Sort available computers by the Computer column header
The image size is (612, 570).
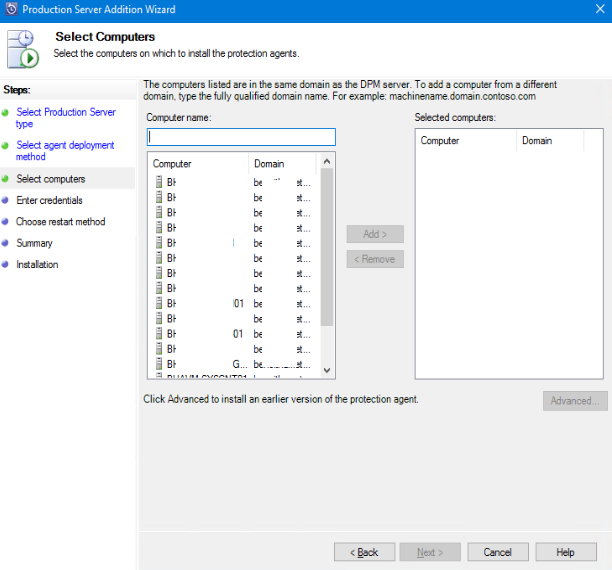pos(197,163)
